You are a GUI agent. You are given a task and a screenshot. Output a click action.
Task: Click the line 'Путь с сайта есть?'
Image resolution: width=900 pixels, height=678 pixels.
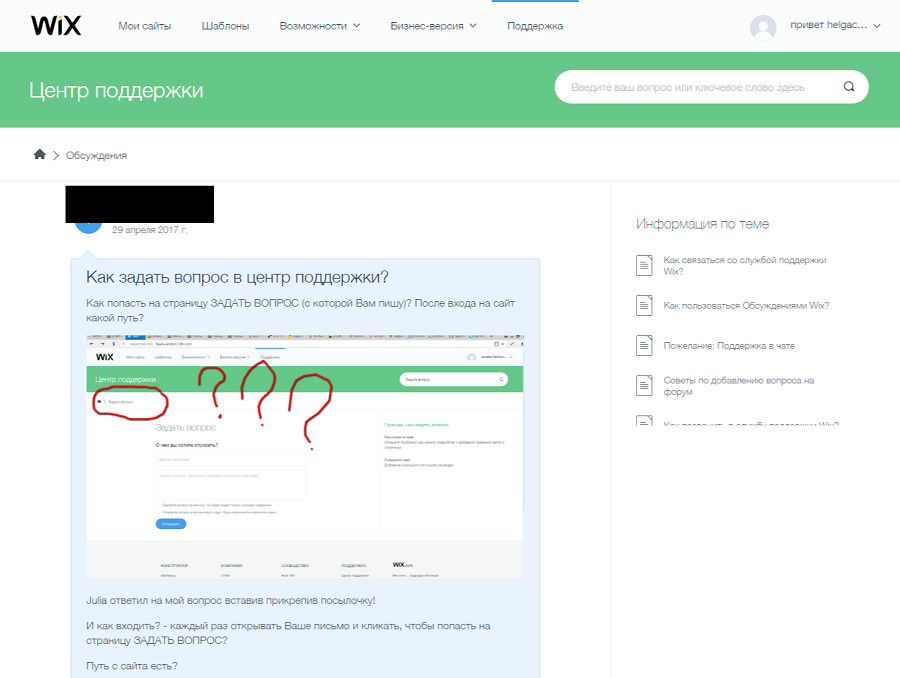[x=131, y=666]
